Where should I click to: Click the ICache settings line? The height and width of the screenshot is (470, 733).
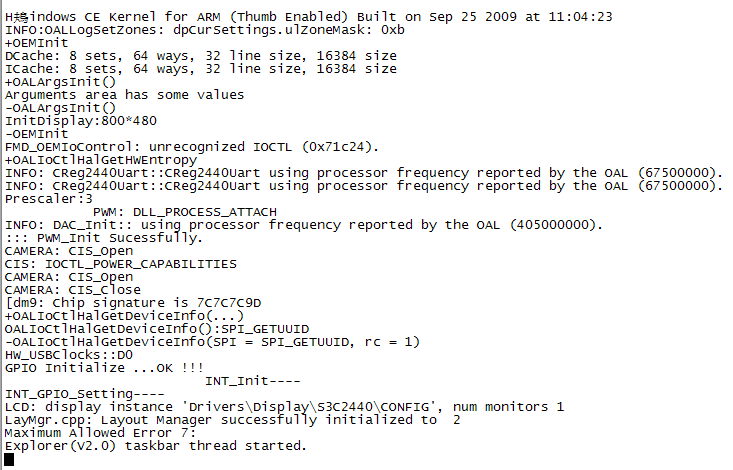[200, 69]
